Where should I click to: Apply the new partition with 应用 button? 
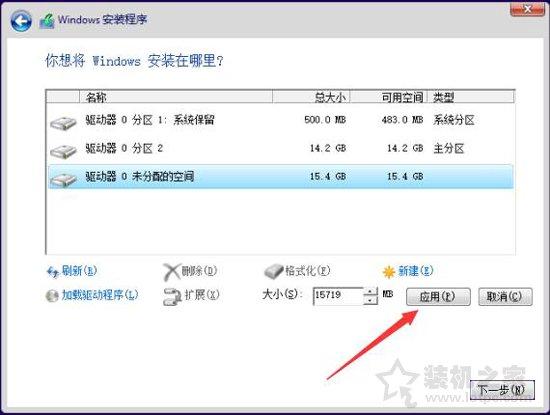tap(438, 297)
